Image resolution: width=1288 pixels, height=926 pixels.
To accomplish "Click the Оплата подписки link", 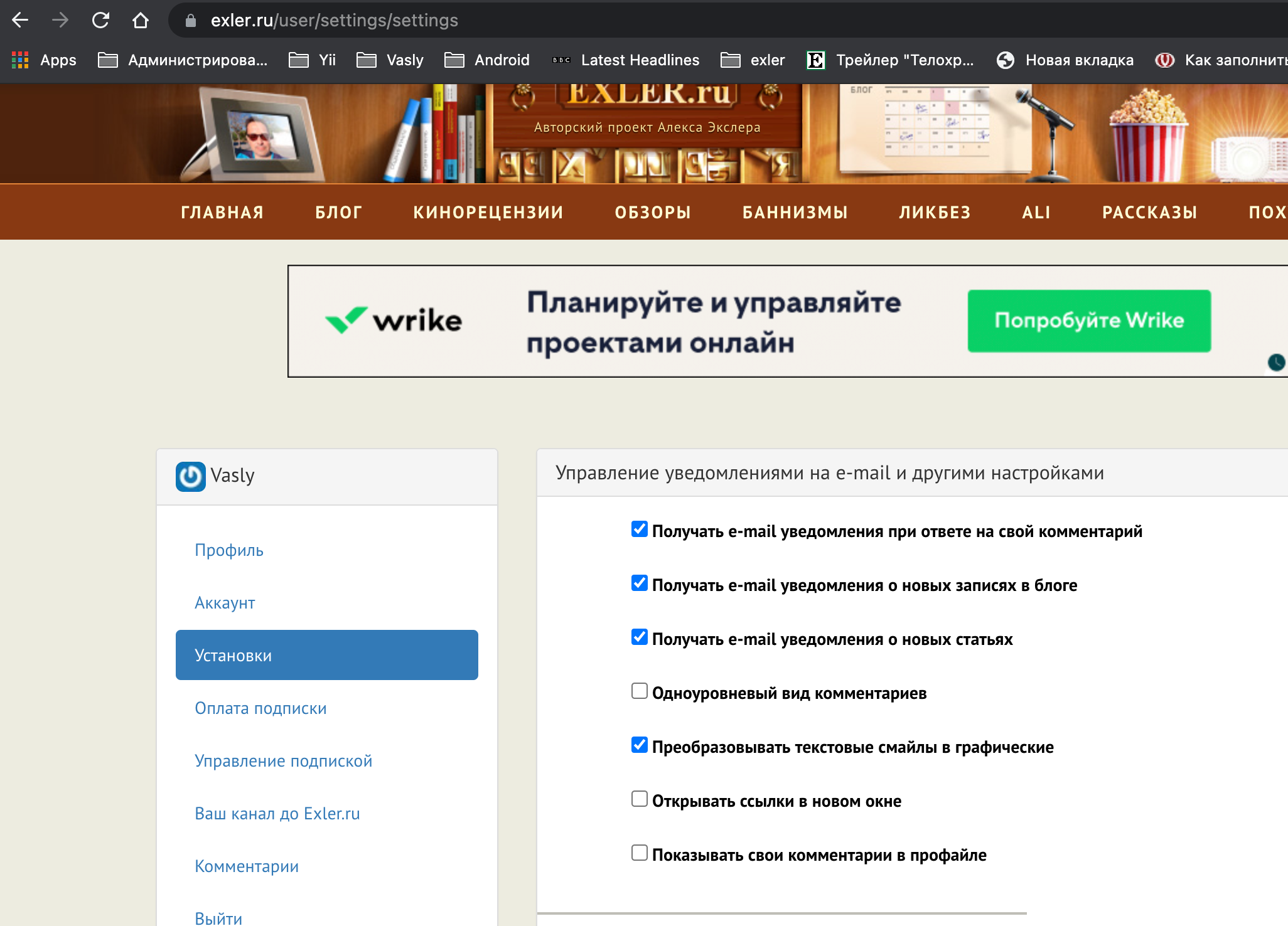I will (260, 708).
